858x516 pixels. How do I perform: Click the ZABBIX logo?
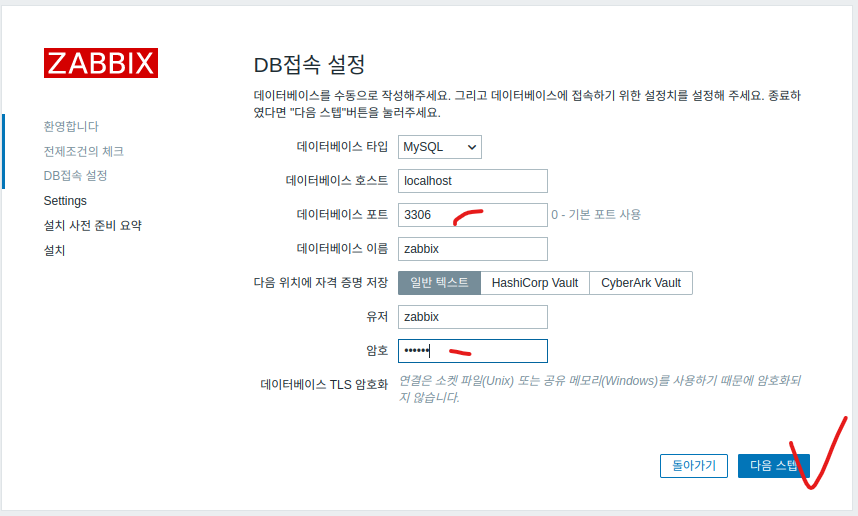[x=101, y=63]
